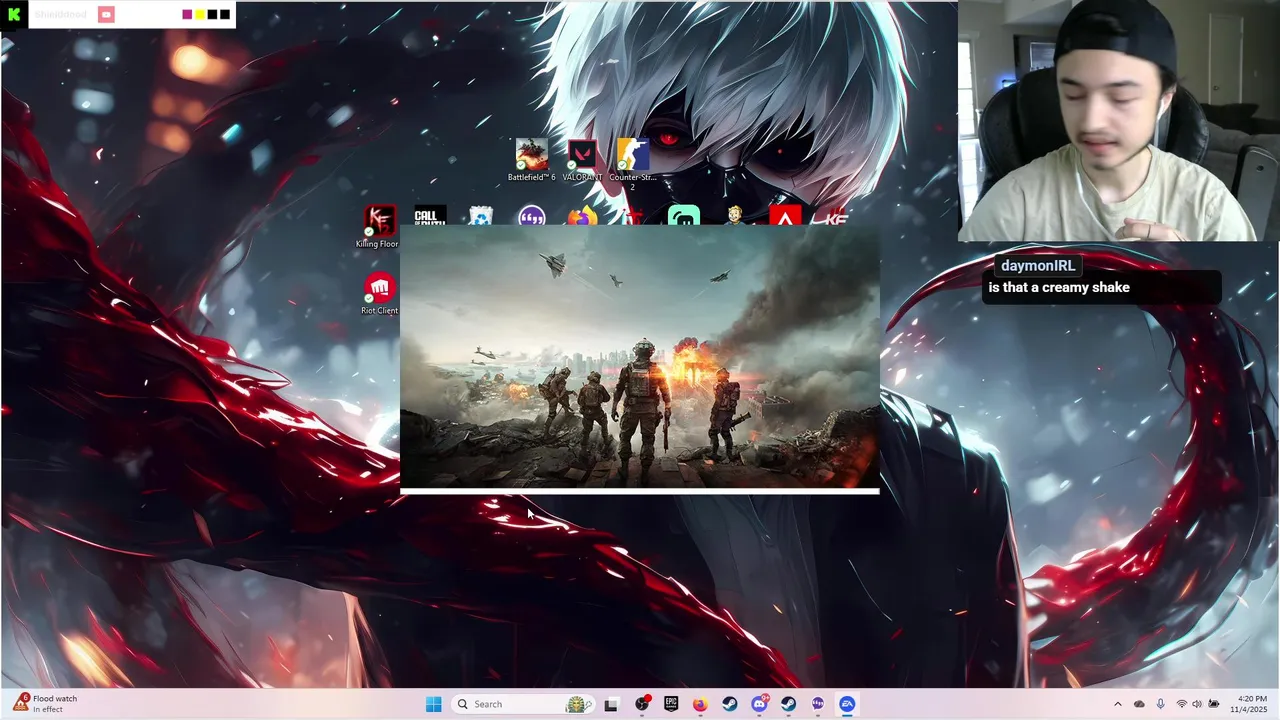Viewport: 1280px width, 720px height.
Task: Select the Call of Duty desktop icon
Action: (430, 215)
